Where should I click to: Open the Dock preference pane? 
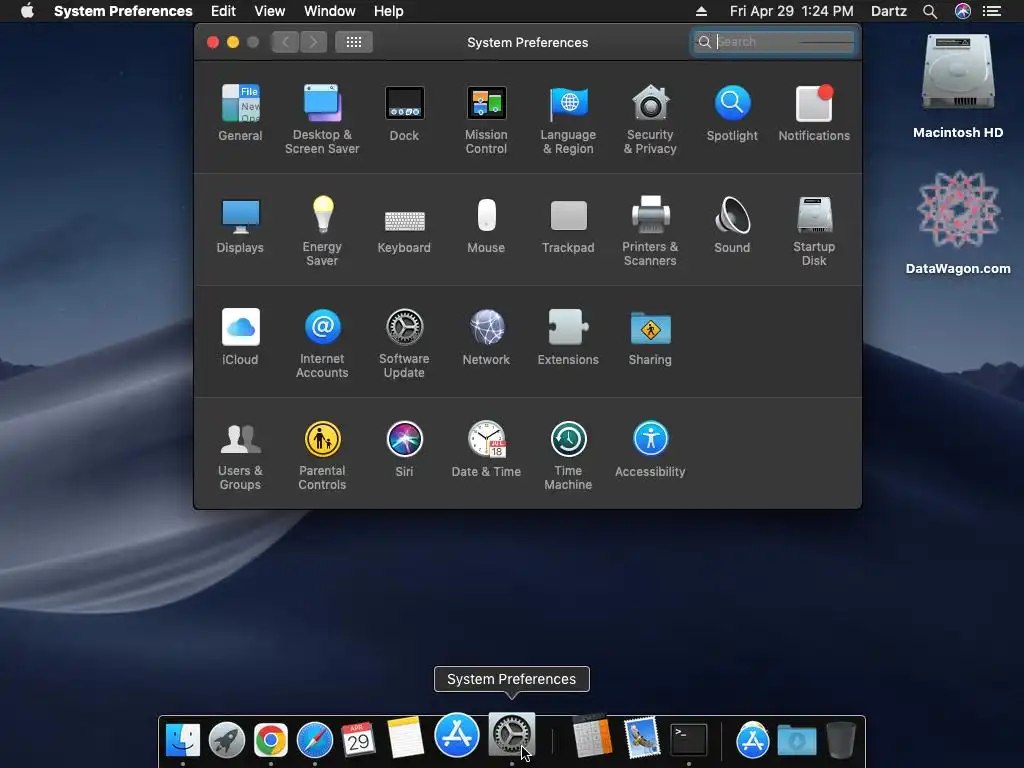[x=404, y=112]
